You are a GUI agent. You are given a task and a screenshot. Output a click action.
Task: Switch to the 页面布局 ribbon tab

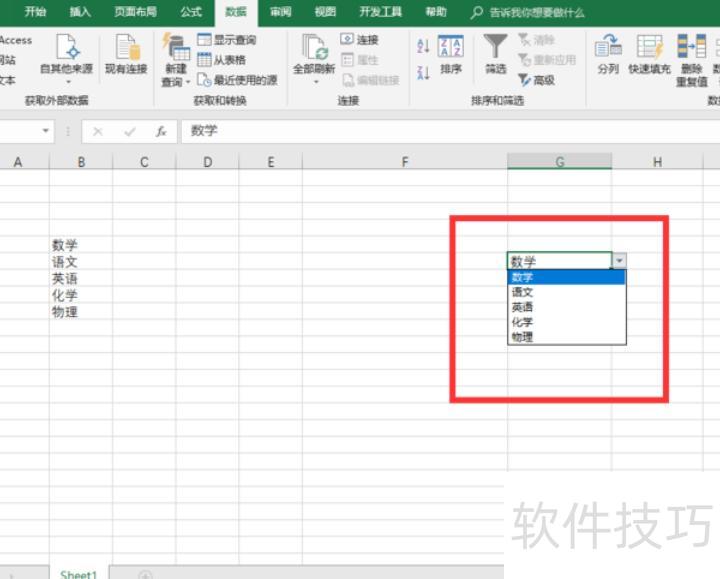click(x=135, y=11)
